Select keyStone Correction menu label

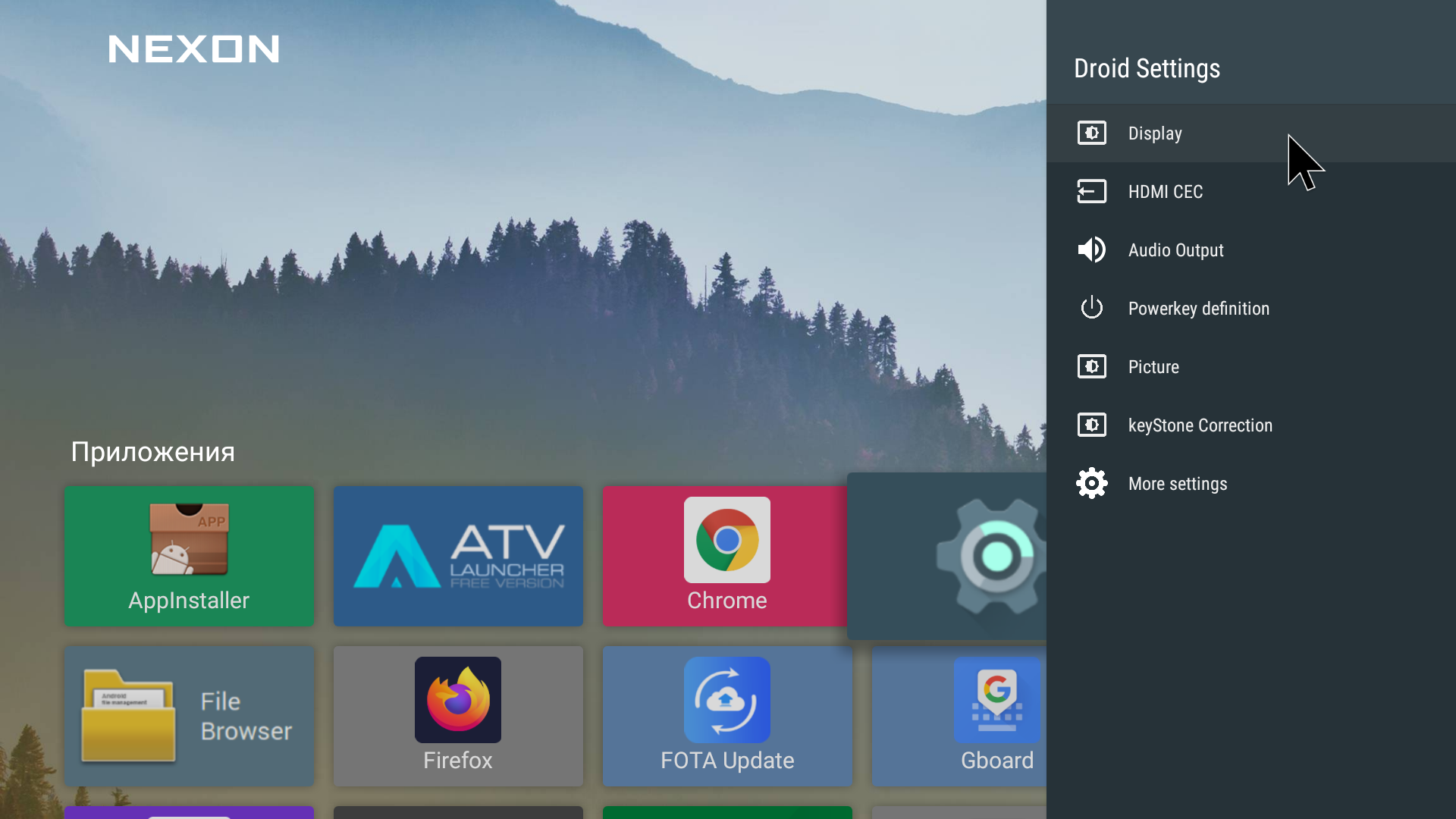click(x=1200, y=425)
